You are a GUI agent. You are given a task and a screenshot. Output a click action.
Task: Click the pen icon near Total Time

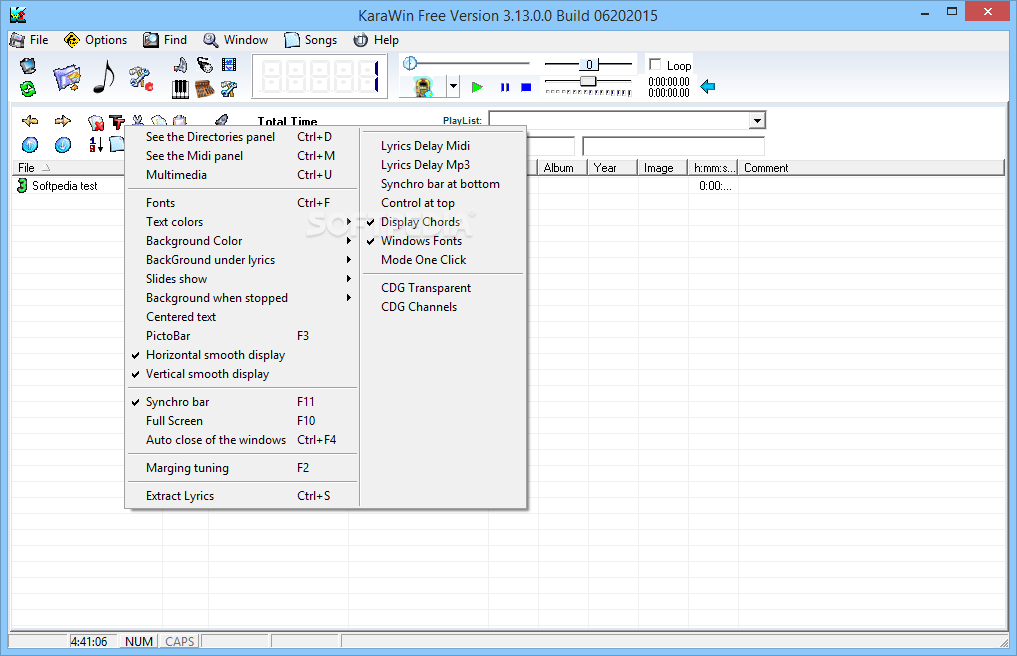pyautogui.click(x=221, y=120)
